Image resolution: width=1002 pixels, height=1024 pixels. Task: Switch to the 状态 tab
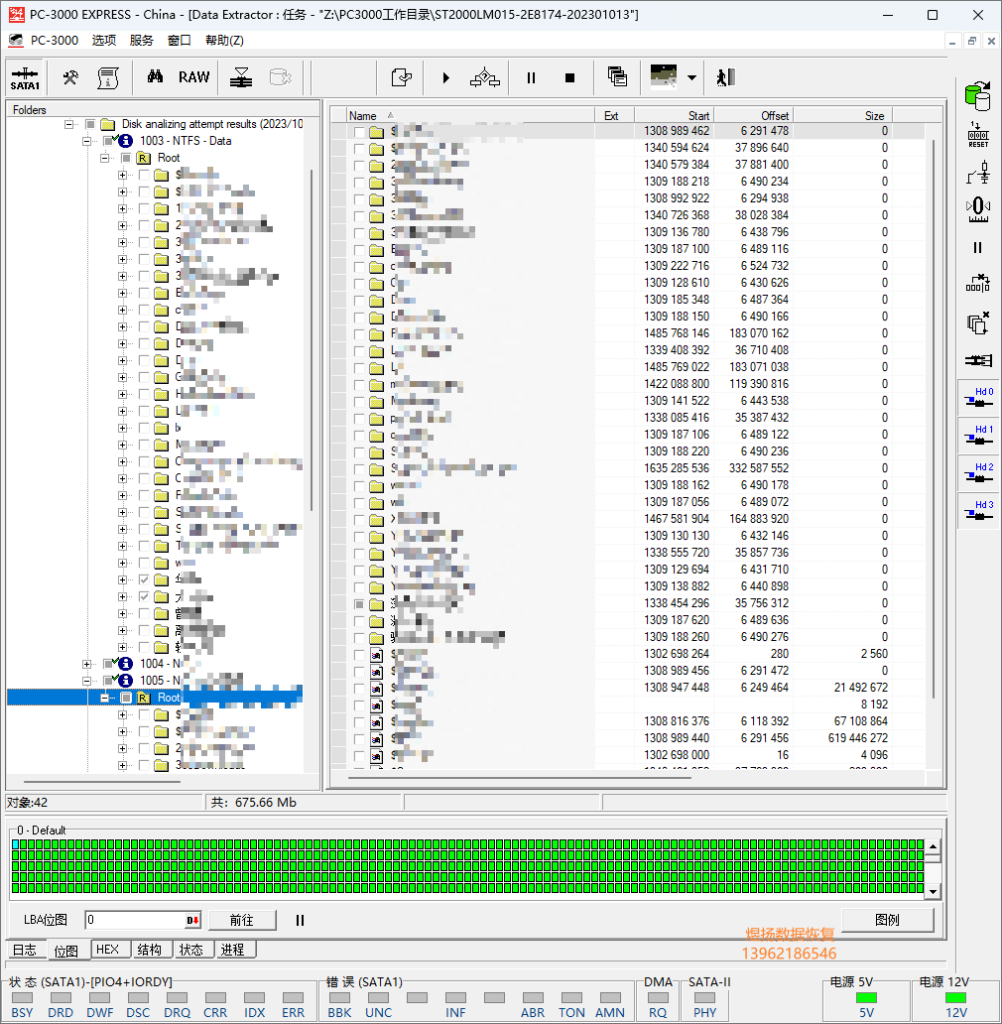(x=191, y=950)
